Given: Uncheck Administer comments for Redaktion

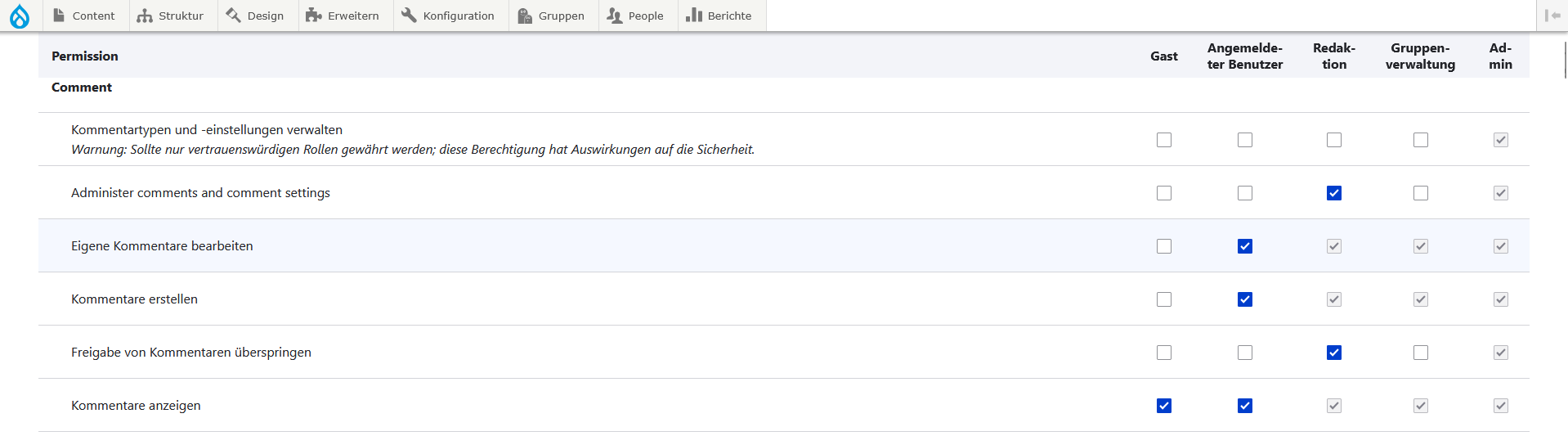Looking at the screenshot, I should click(1334, 193).
